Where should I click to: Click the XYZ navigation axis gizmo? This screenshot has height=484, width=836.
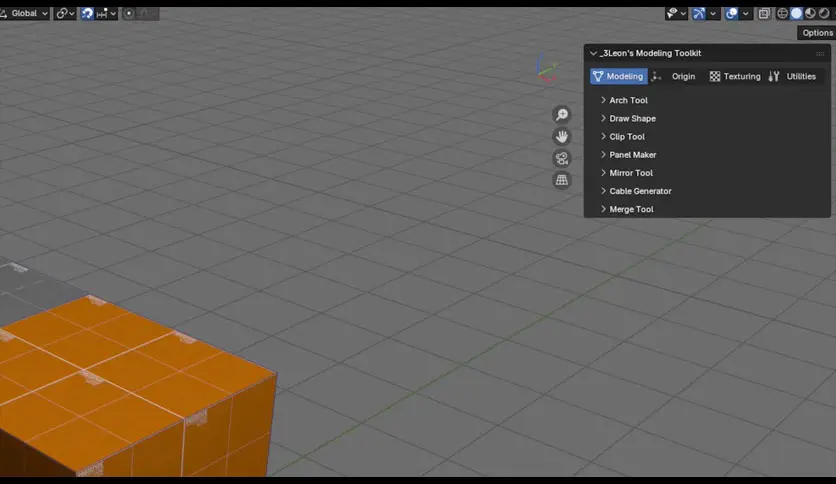(546, 69)
